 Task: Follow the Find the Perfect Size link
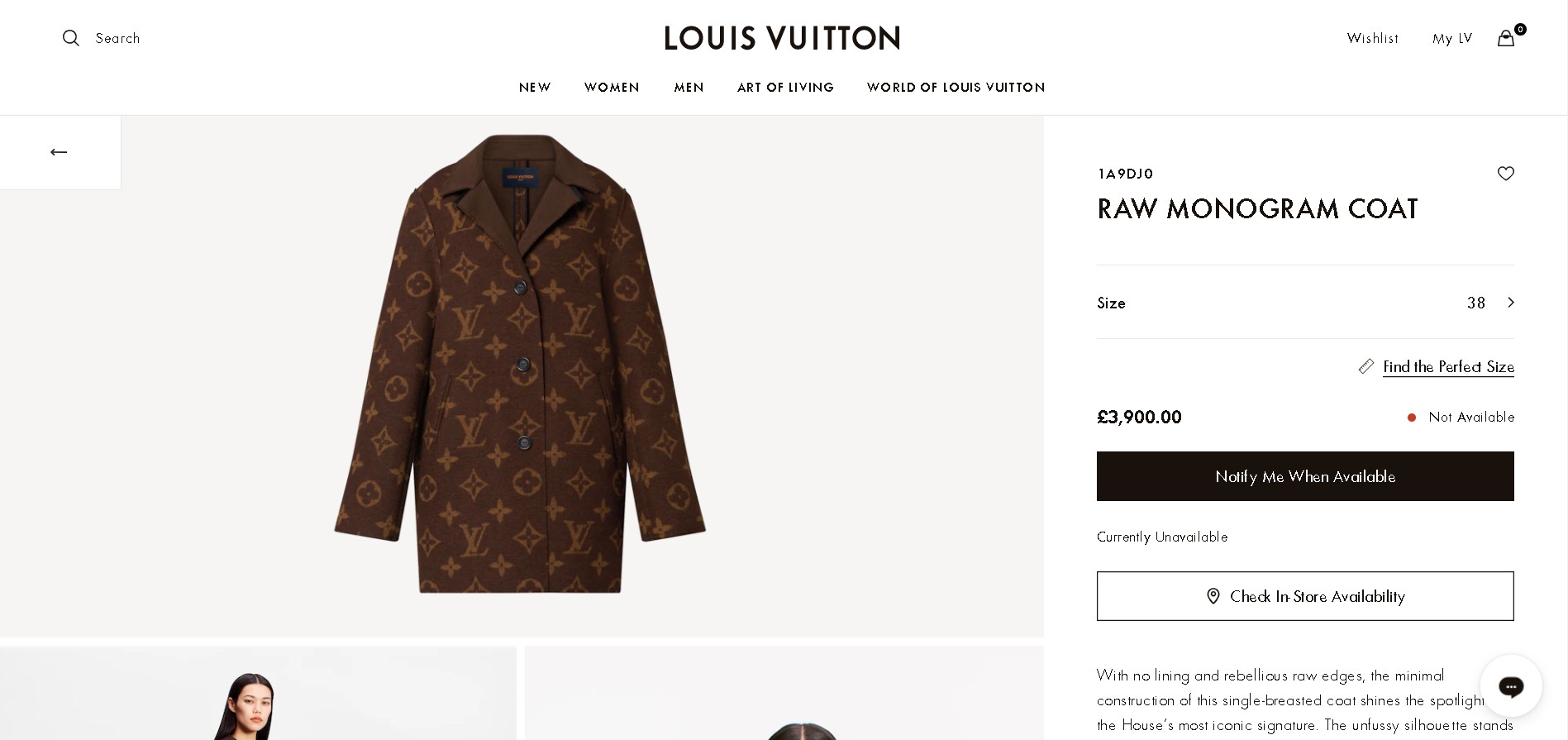point(1448,366)
